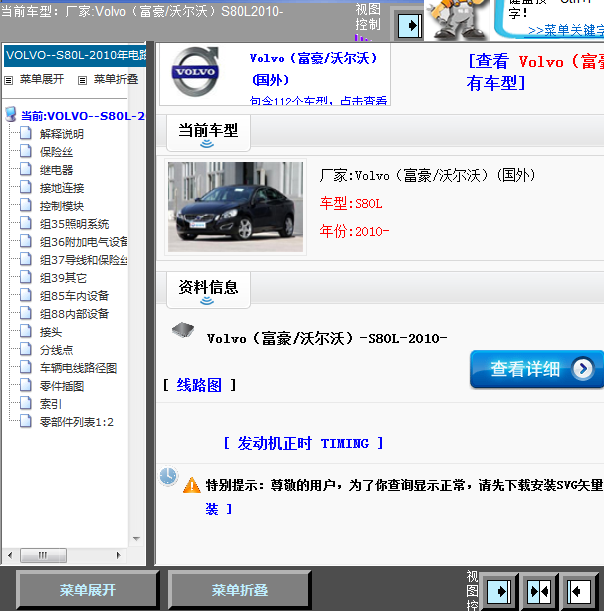Select 组88内部设备 in the tree
Viewport: 604px width, 611px height.
point(74,314)
